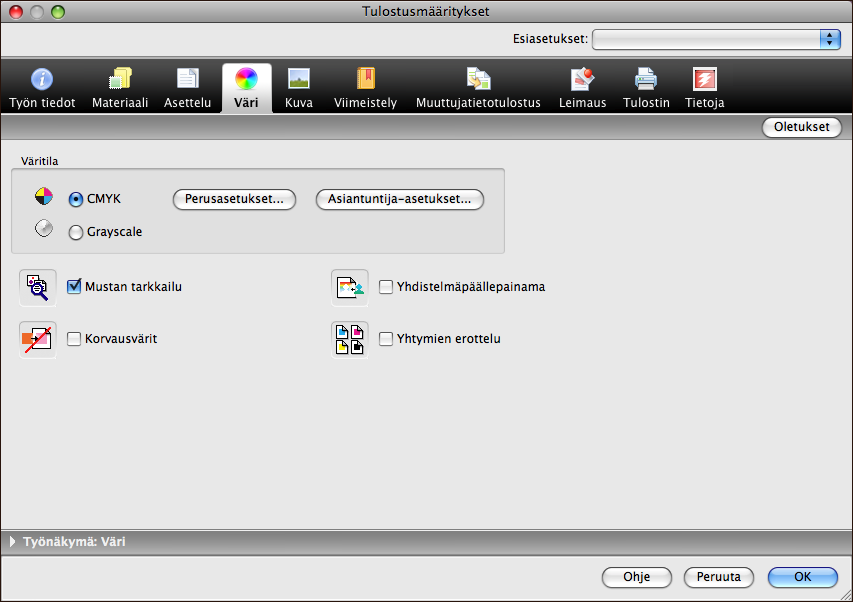The image size is (853, 602).
Task: Switch to the Asettelu tab label
Action: [x=188, y=103]
